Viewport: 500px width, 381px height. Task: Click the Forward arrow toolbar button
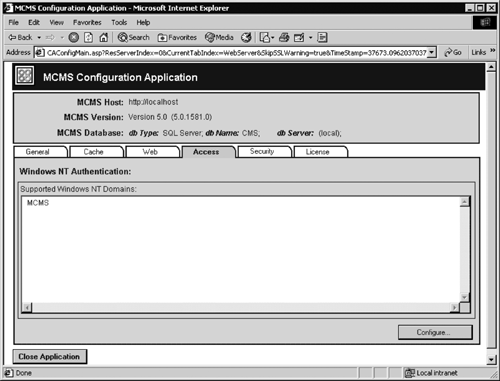[x=50, y=37]
